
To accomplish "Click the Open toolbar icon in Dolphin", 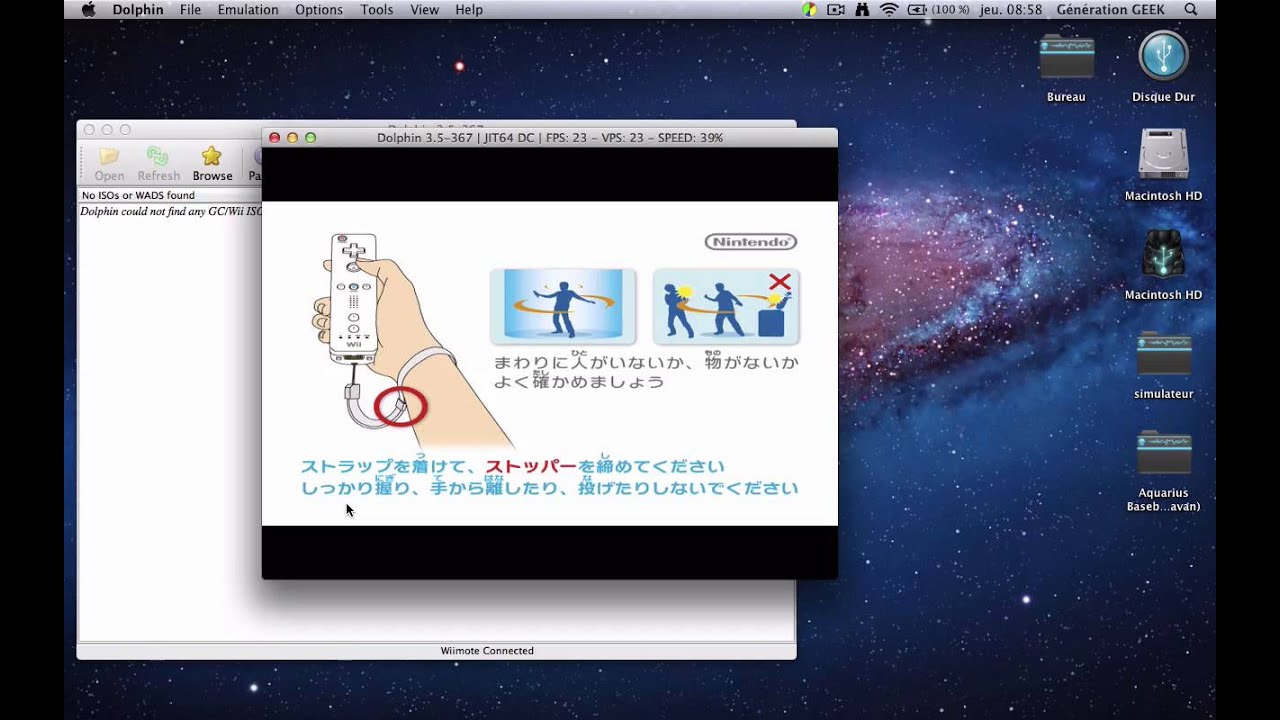I will pos(109,165).
